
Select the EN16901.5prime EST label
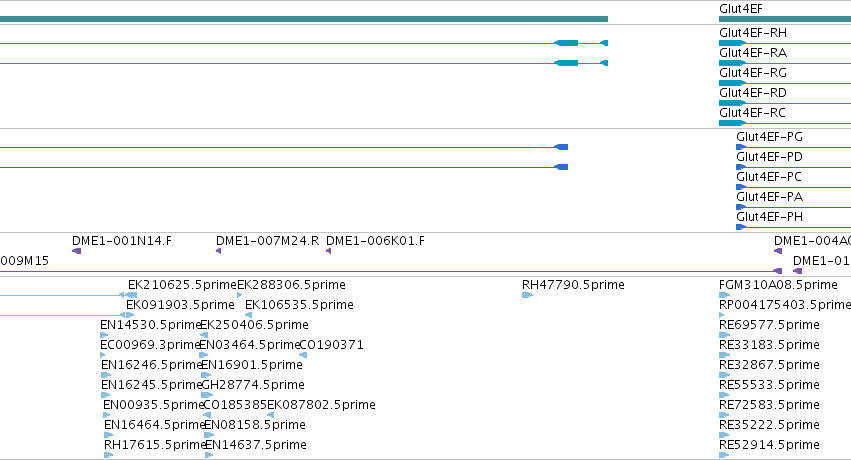point(252,366)
